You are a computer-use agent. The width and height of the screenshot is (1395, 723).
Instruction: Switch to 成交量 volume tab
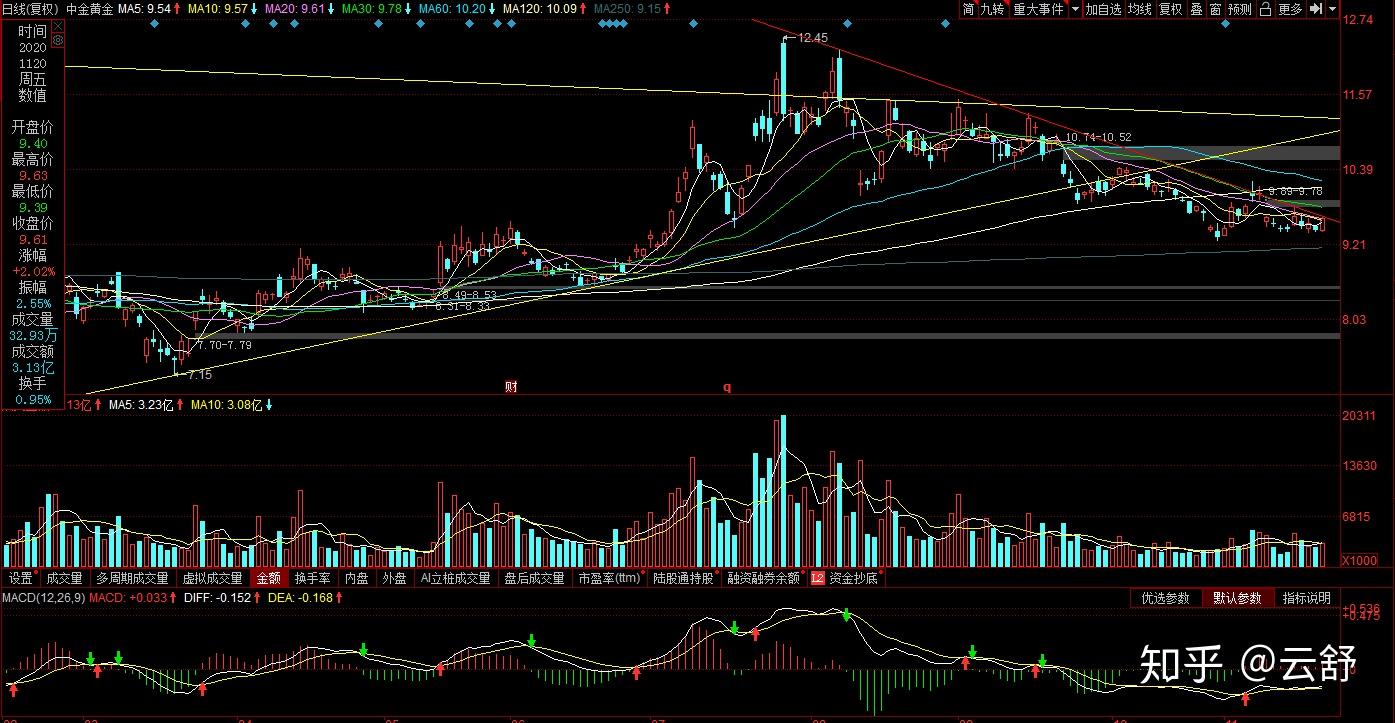click(x=64, y=578)
